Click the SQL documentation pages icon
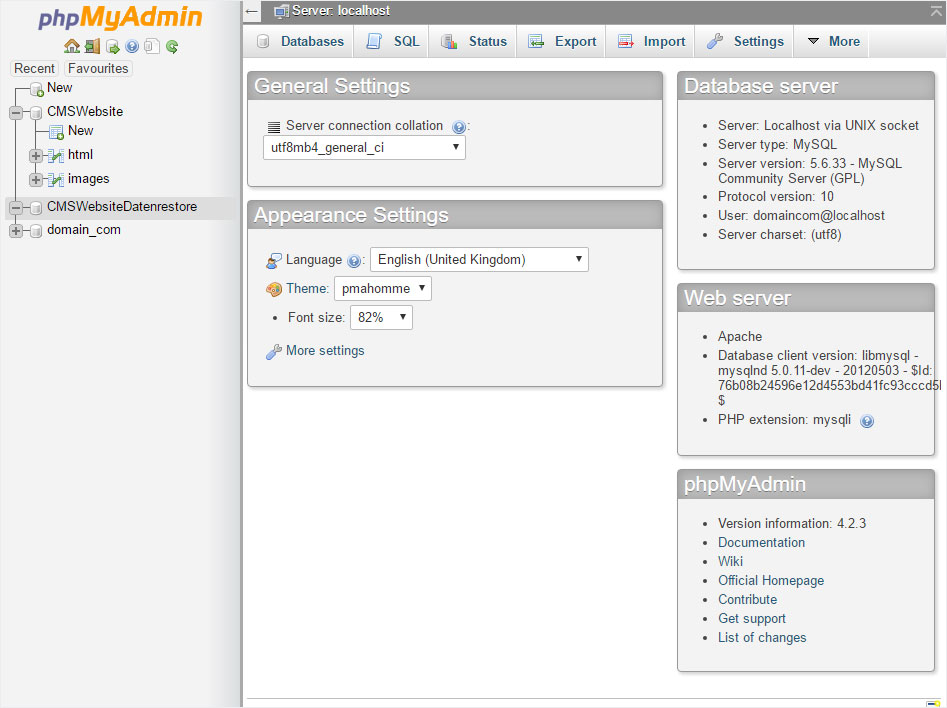The height and width of the screenshot is (708, 947). (x=152, y=47)
